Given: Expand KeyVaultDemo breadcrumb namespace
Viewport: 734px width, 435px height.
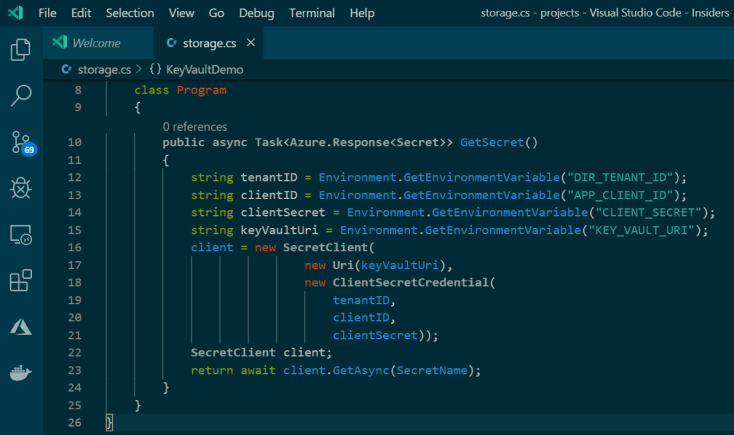Looking at the screenshot, I should pos(204,69).
